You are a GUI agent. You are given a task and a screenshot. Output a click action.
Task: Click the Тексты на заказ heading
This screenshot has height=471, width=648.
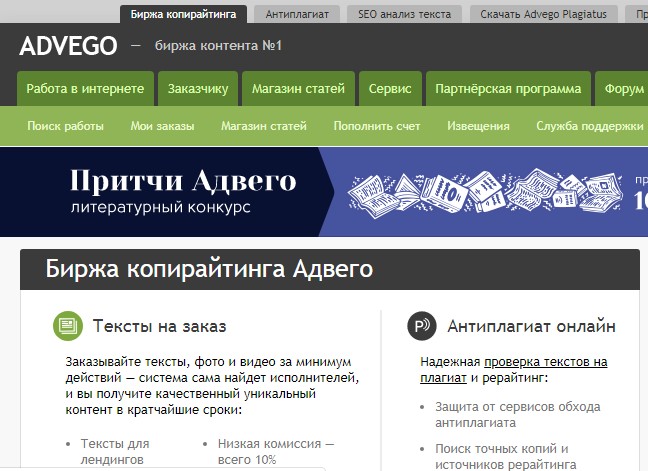[x=160, y=326]
